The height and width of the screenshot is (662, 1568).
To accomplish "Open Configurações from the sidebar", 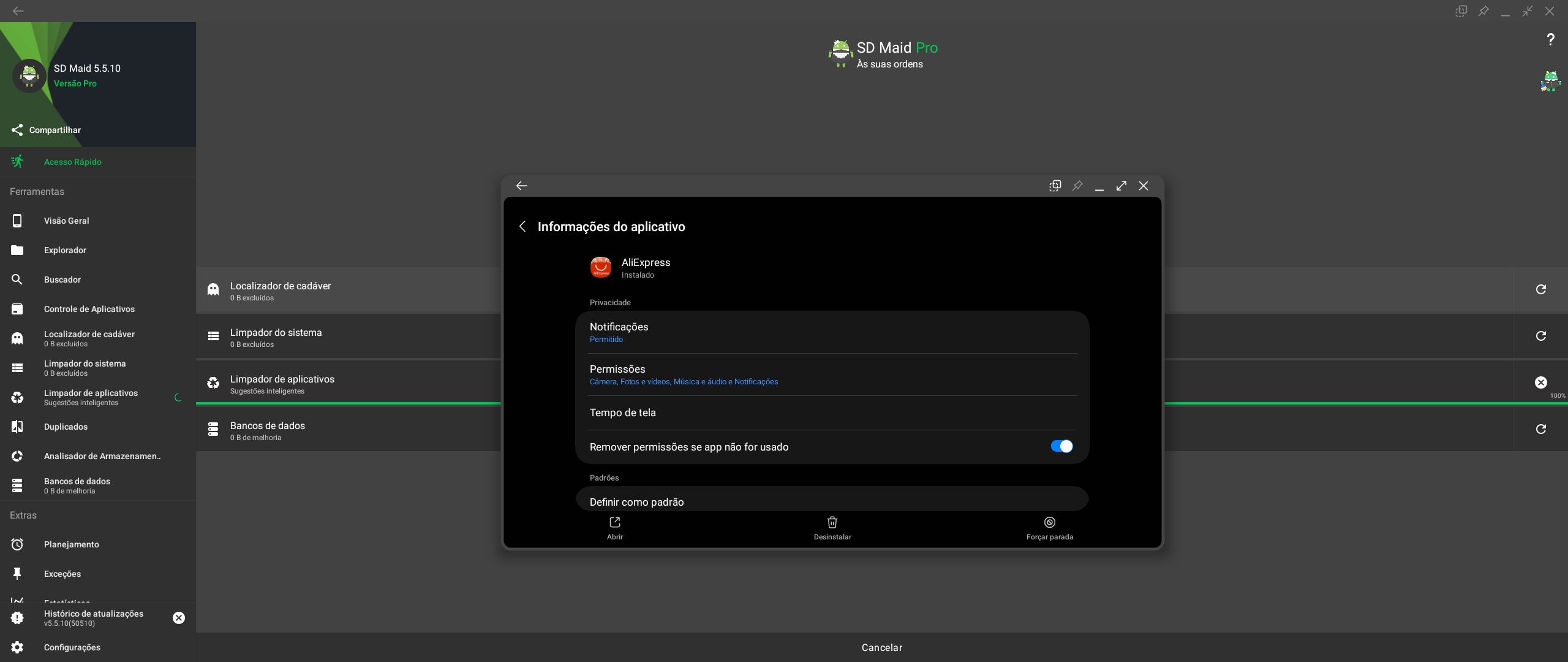I will point(72,647).
